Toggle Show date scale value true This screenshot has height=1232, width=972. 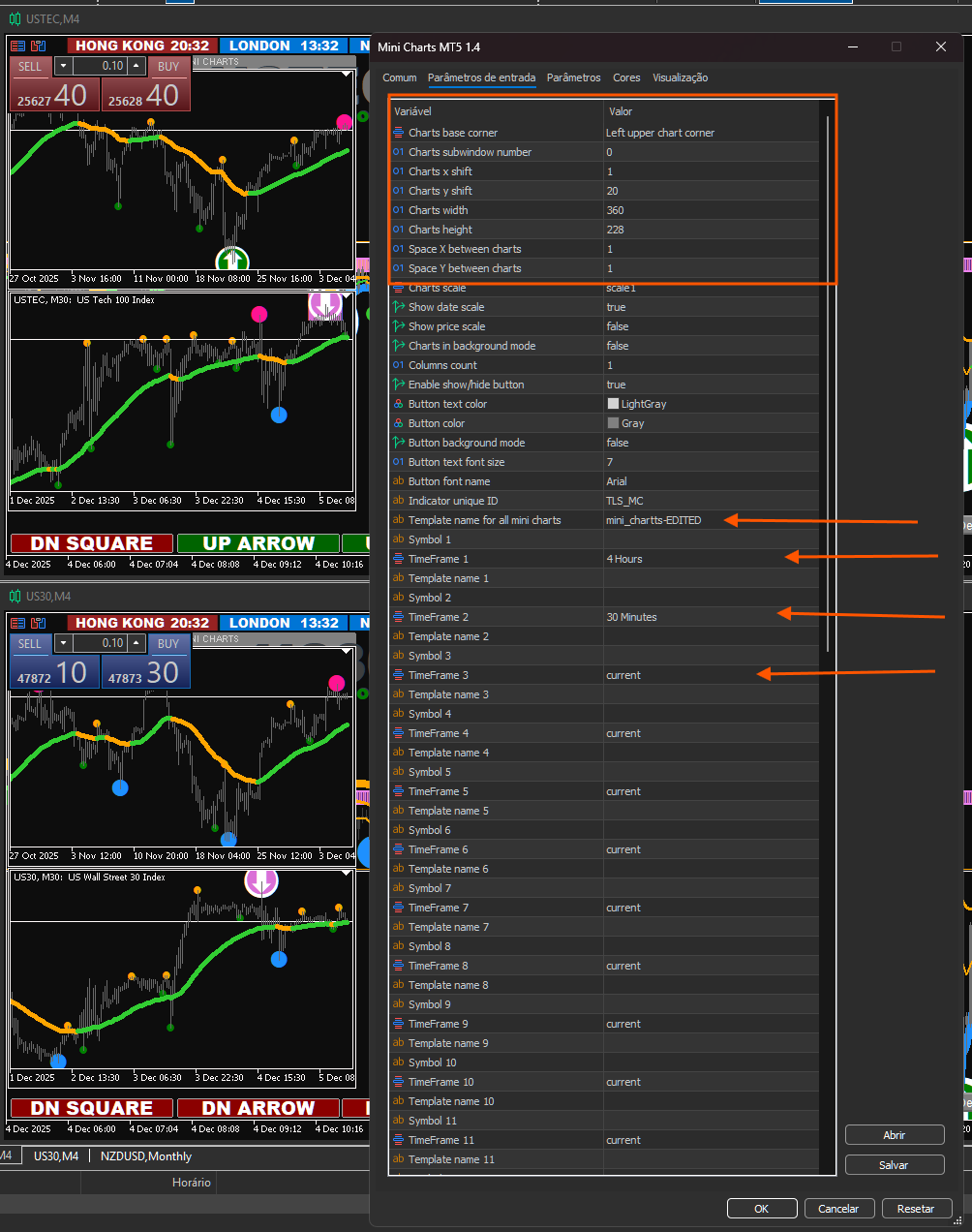[x=711, y=307]
